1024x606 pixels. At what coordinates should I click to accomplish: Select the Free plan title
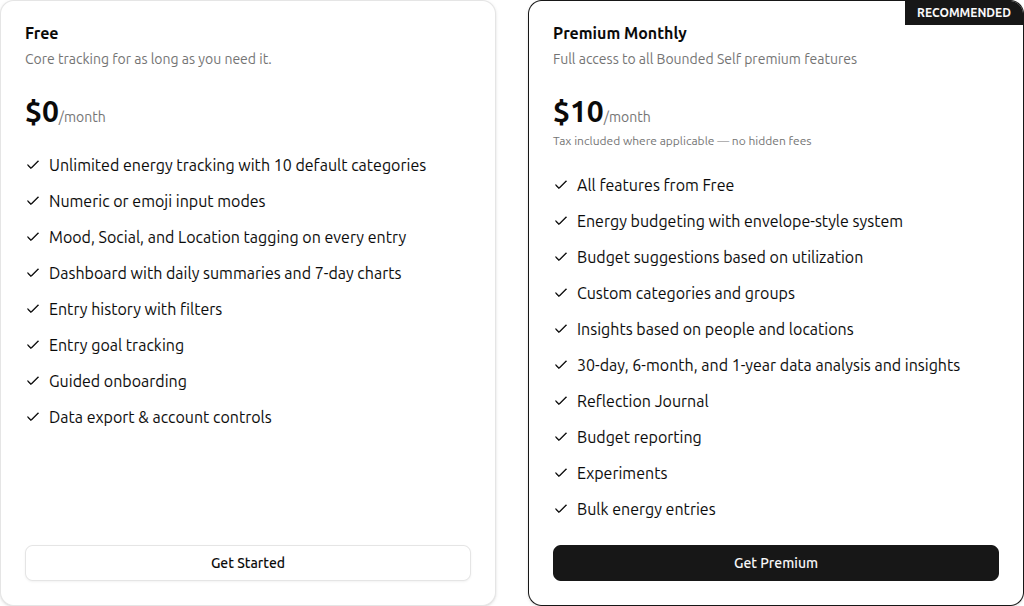41,33
